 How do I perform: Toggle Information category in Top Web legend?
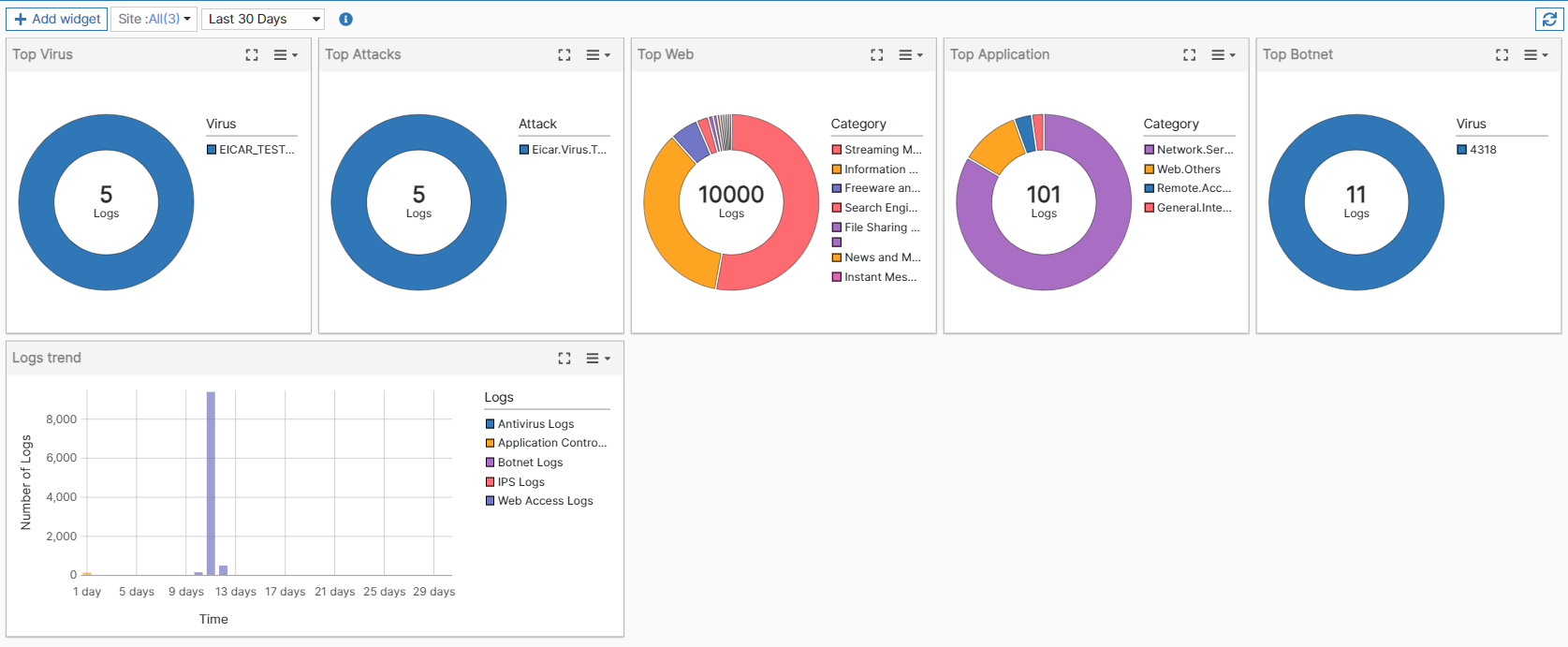[875, 169]
